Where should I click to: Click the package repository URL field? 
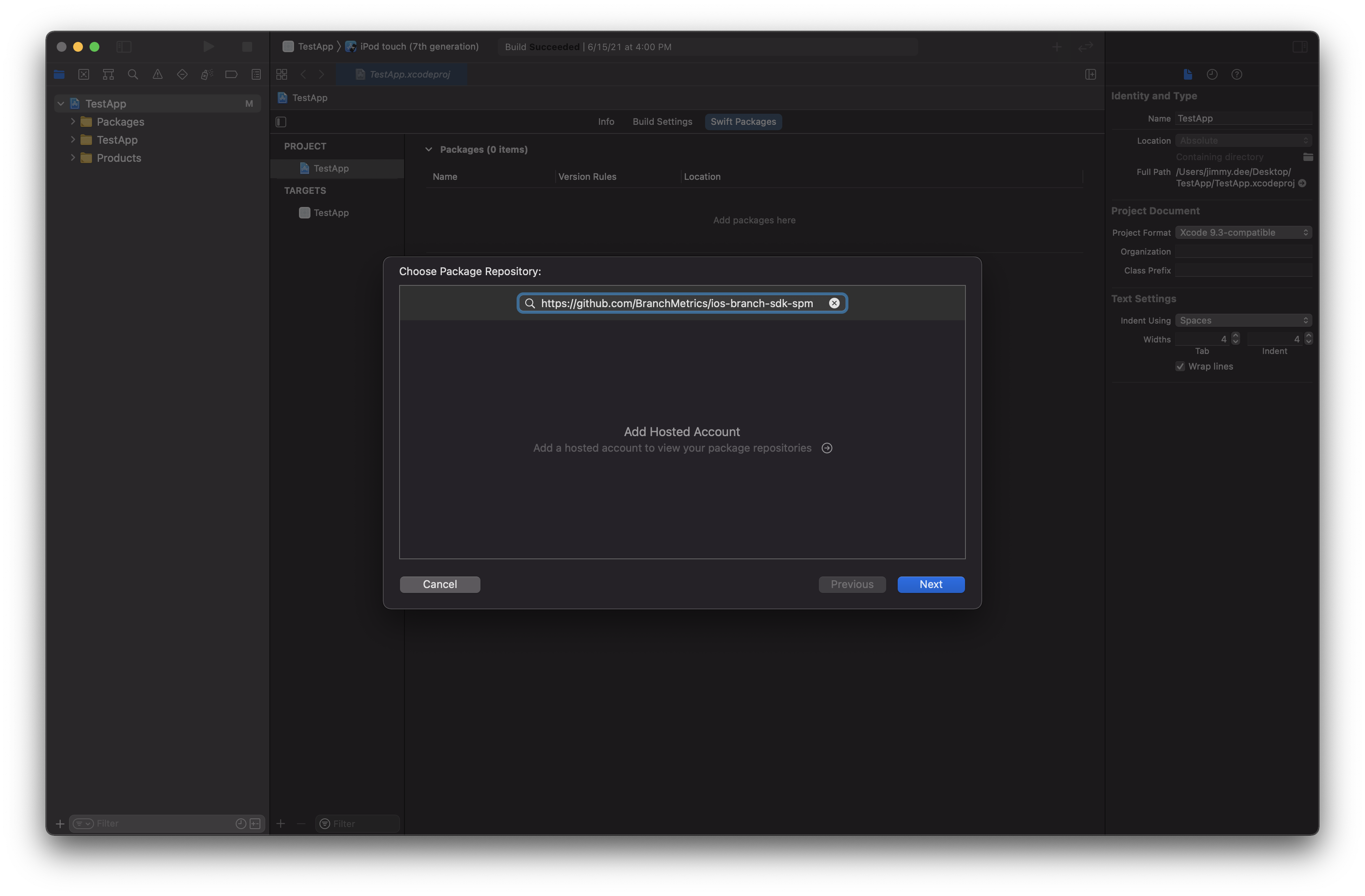click(682, 303)
